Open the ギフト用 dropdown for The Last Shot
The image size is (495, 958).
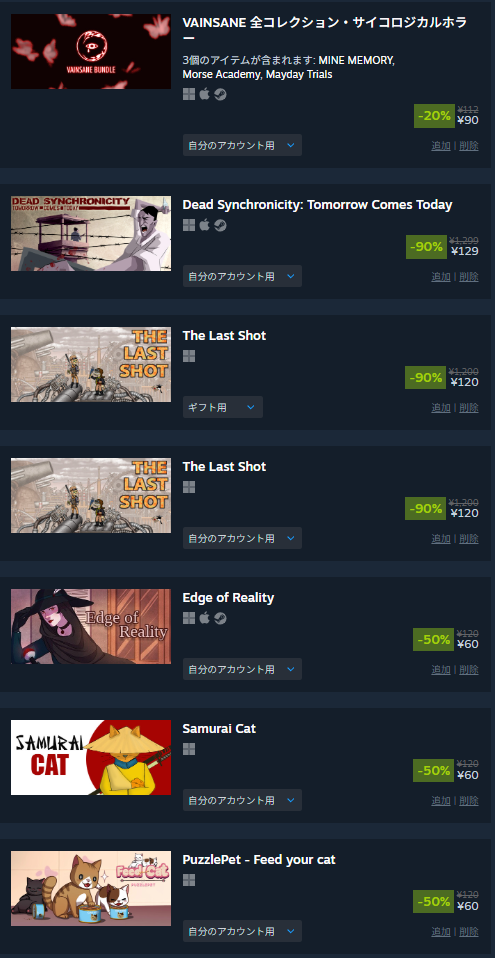222,407
